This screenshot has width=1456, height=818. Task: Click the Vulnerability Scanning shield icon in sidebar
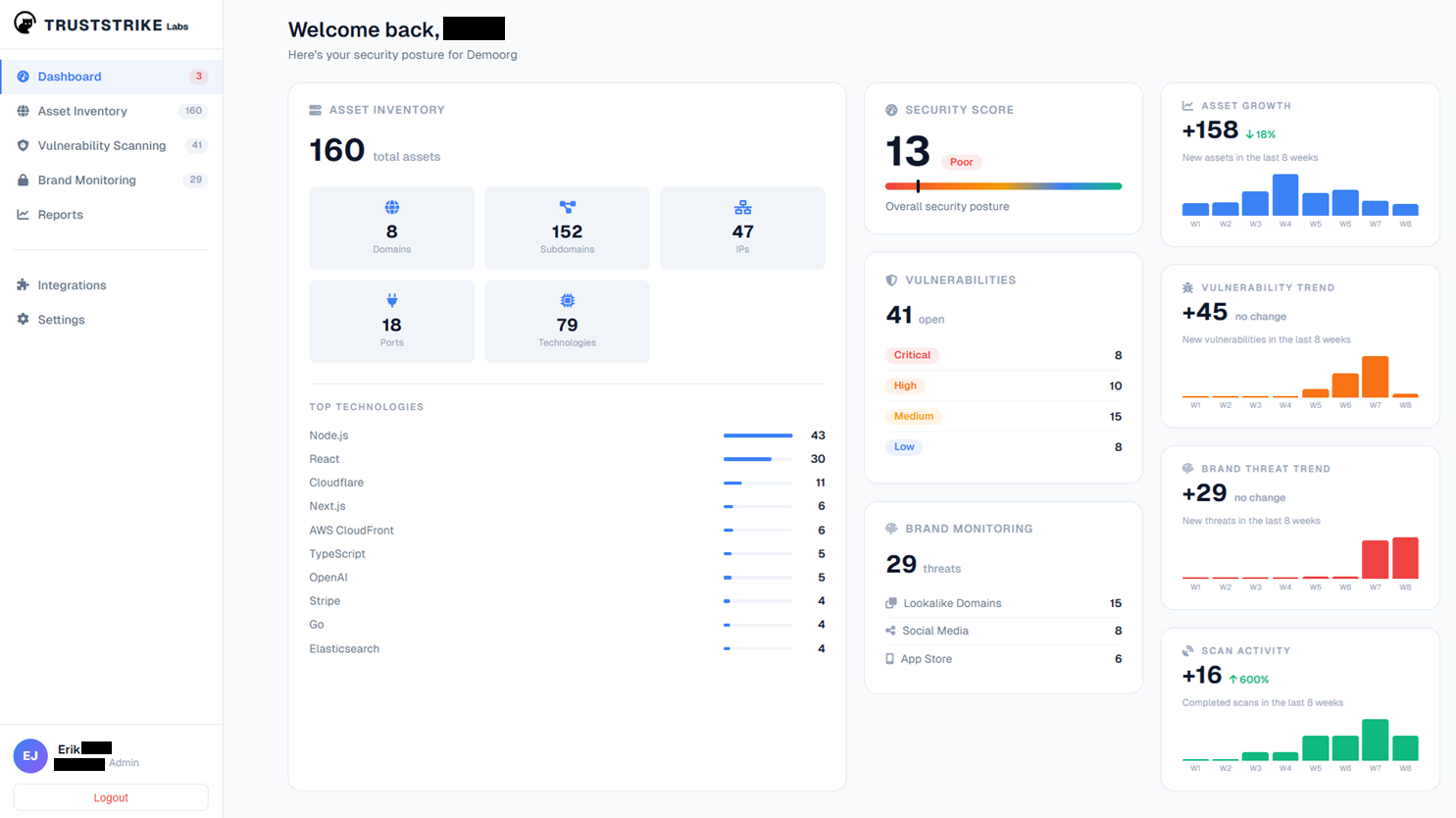pyautogui.click(x=23, y=145)
